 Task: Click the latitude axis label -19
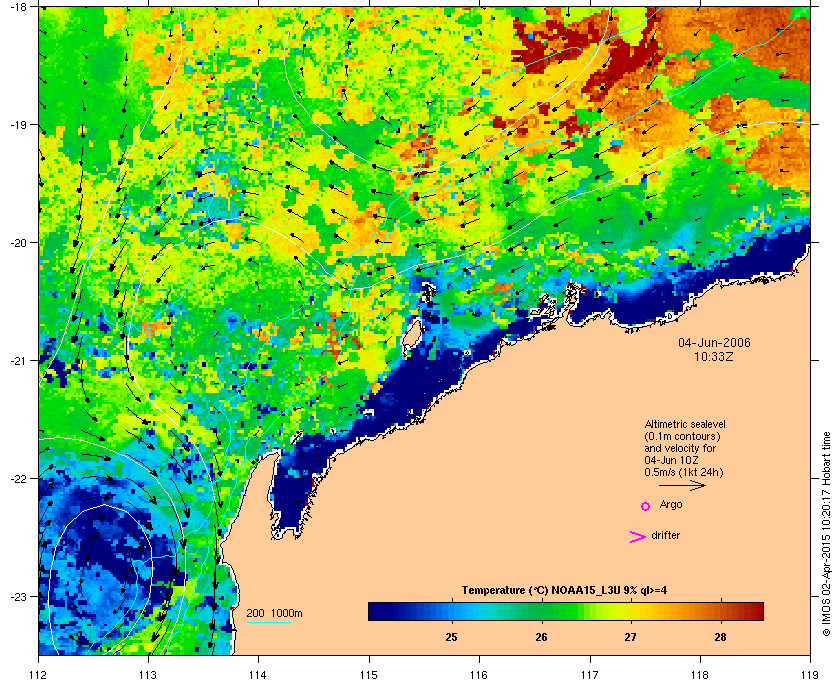click(18, 125)
